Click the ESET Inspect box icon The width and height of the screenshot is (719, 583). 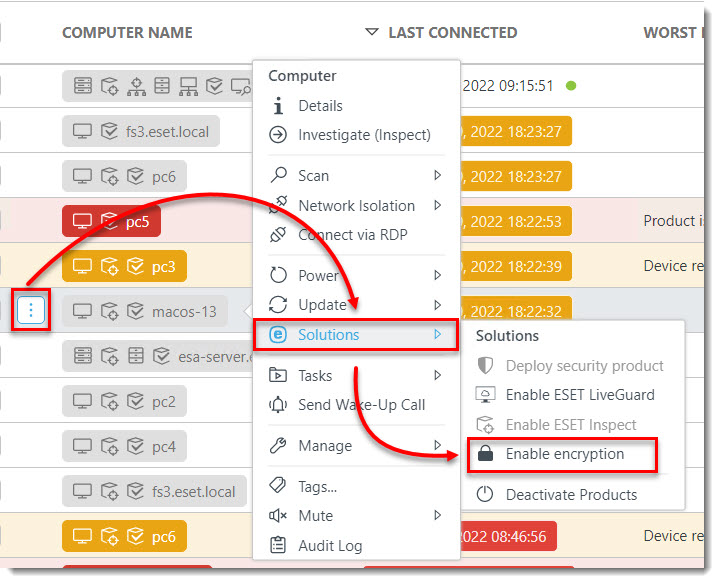point(485,425)
